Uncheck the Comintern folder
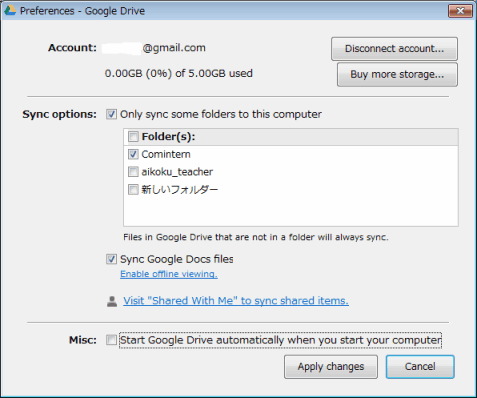This screenshot has width=477, height=398. click(x=133, y=154)
